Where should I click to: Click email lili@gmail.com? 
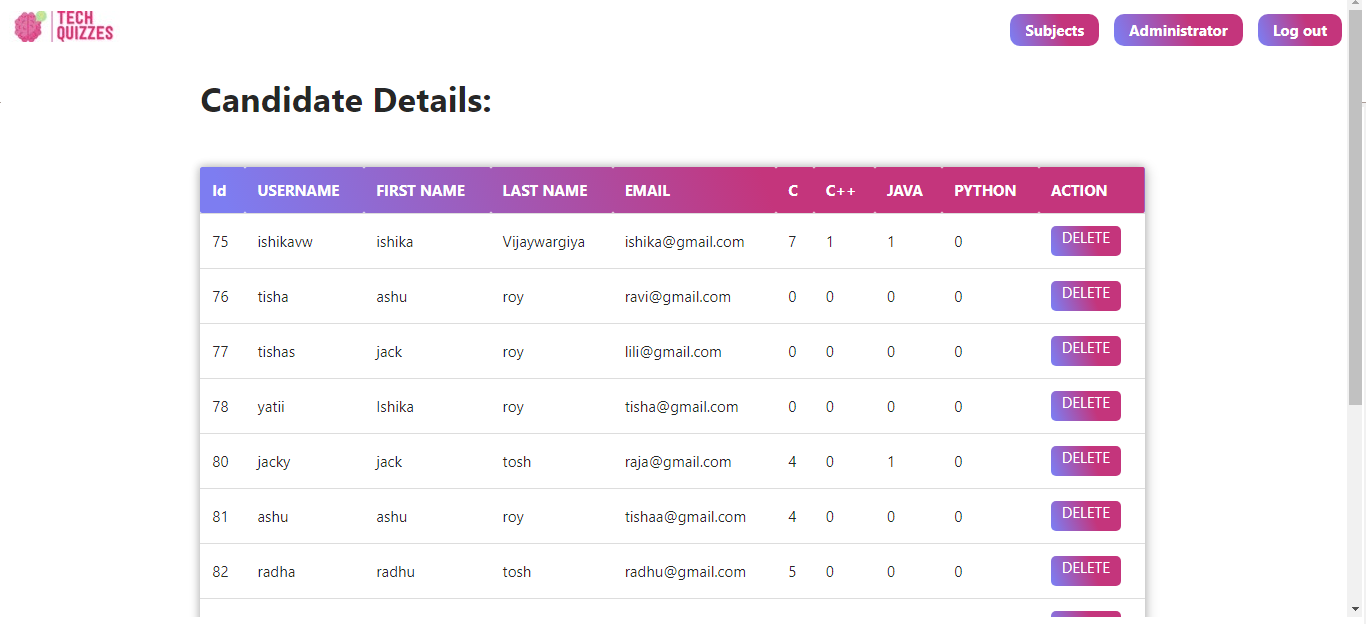click(673, 351)
